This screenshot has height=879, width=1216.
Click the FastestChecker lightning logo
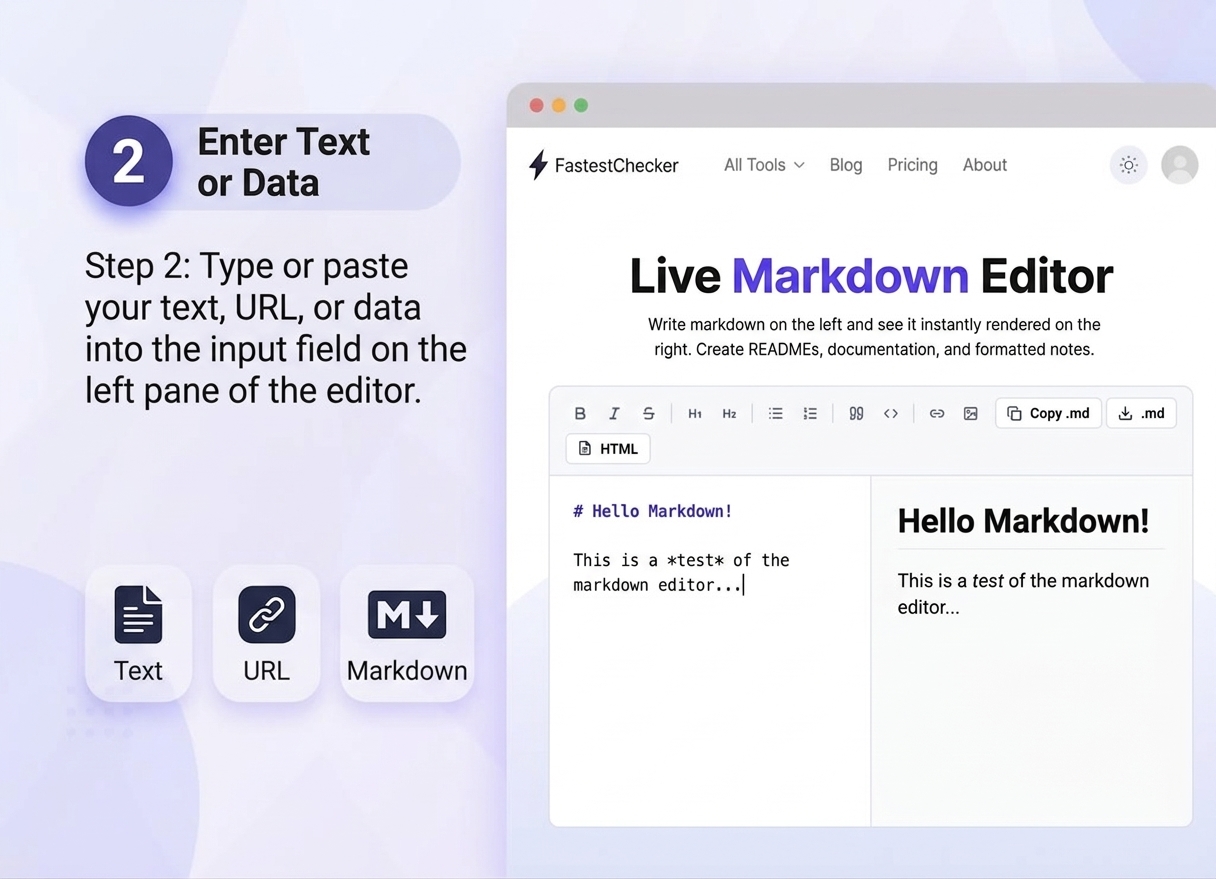point(538,165)
